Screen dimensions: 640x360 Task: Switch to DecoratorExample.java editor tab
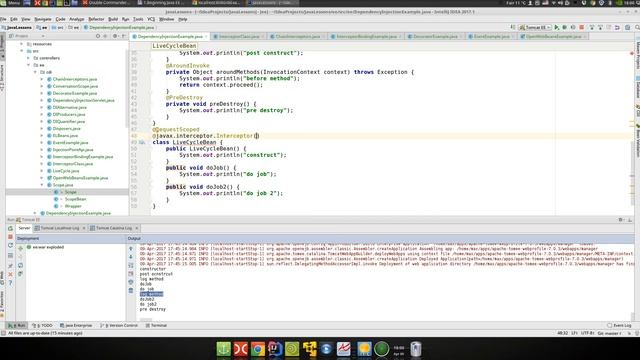pos(435,36)
